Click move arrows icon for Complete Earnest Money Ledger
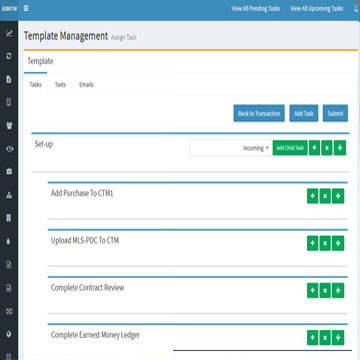Image resolution: width=360 pixels, height=360 pixels. coord(338,338)
